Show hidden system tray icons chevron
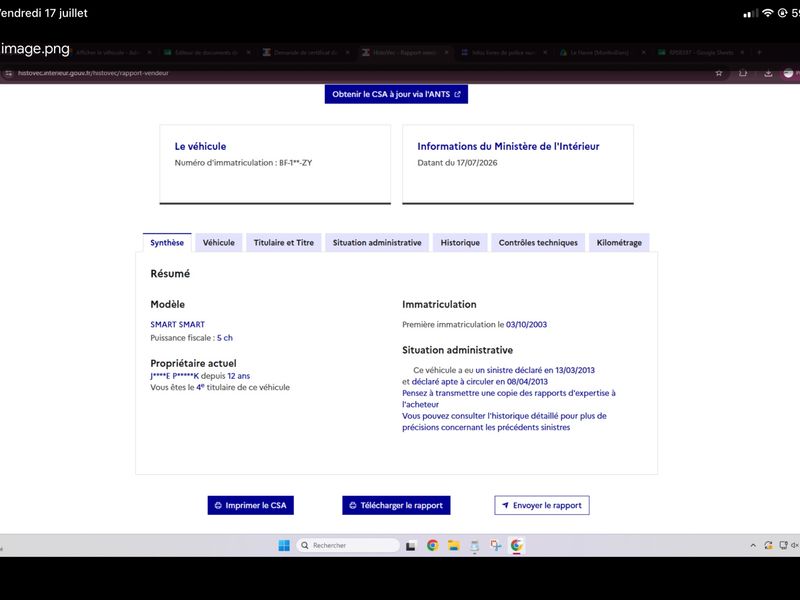The height and width of the screenshot is (600, 800). [753, 545]
